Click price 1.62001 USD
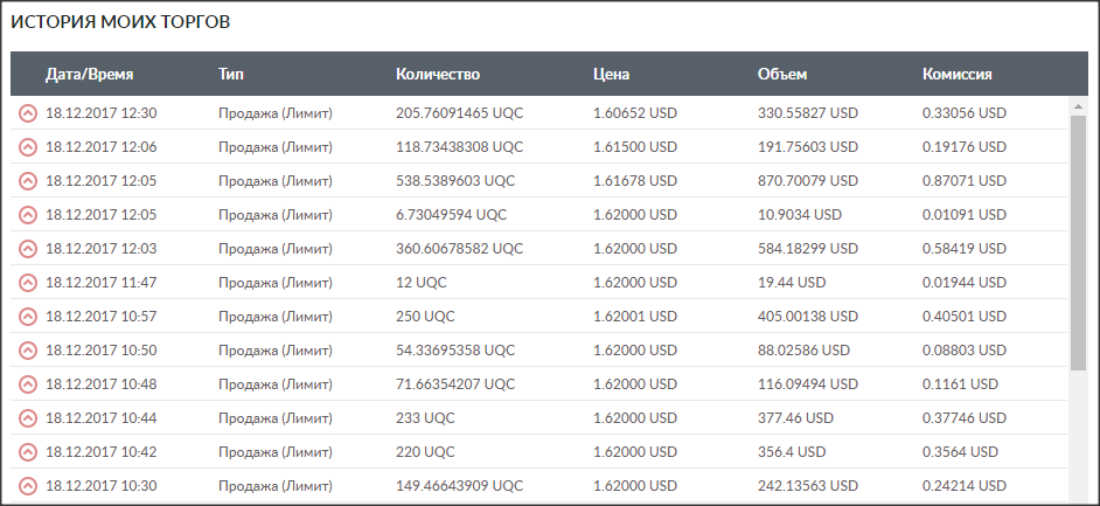The image size is (1100, 506). 635,317
